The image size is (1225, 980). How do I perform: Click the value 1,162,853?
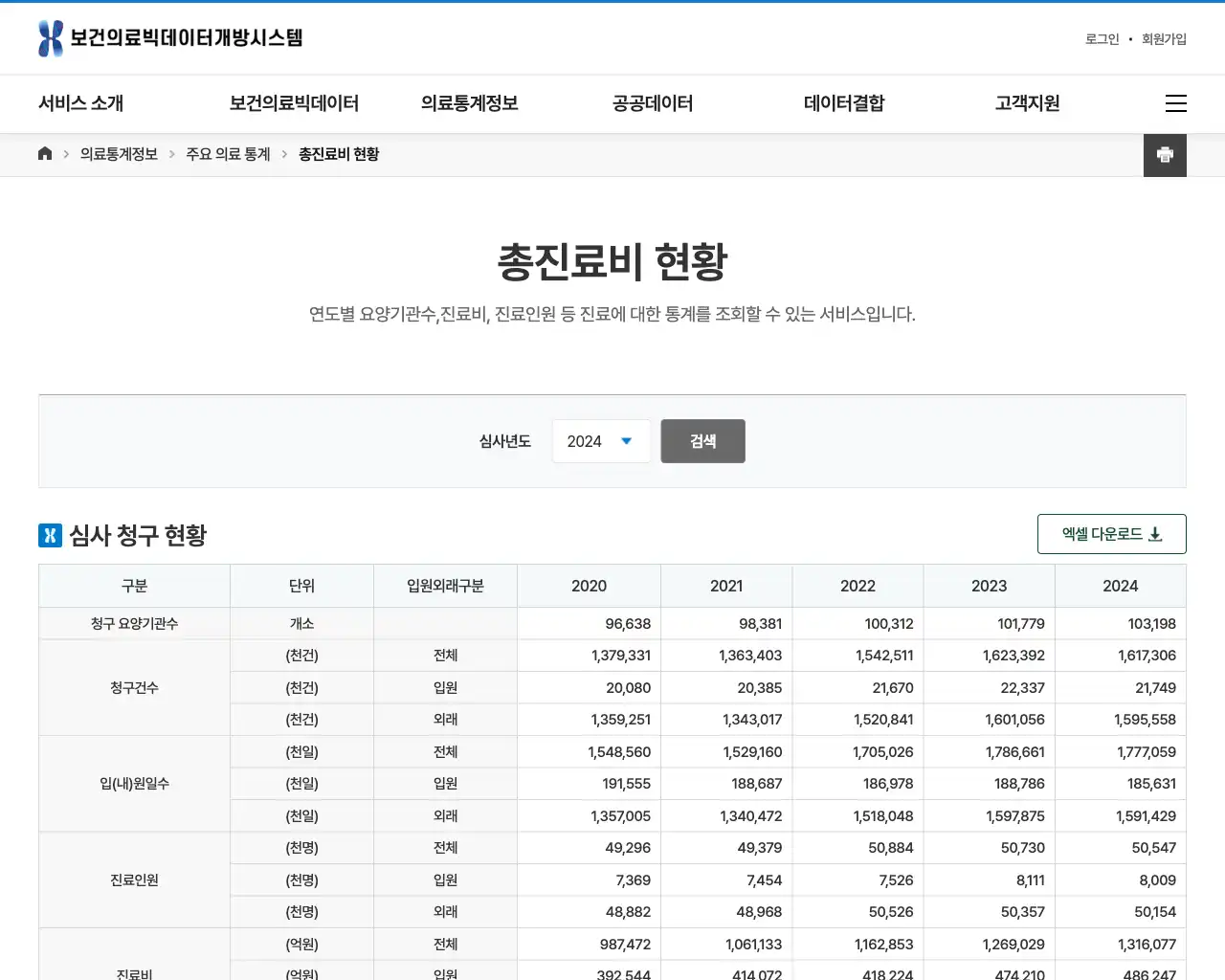884,945
